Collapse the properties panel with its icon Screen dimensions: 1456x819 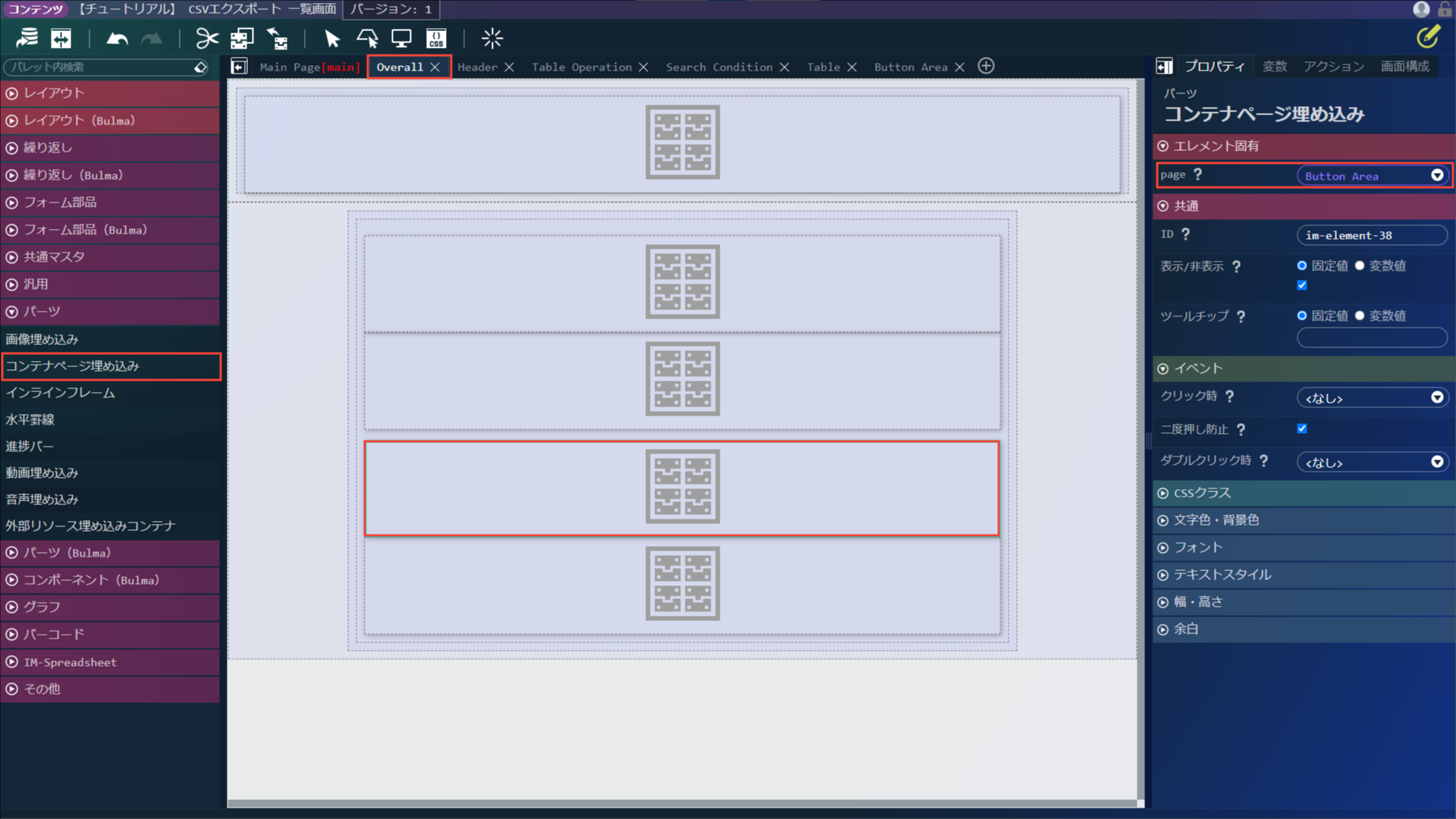coord(1164,67)
